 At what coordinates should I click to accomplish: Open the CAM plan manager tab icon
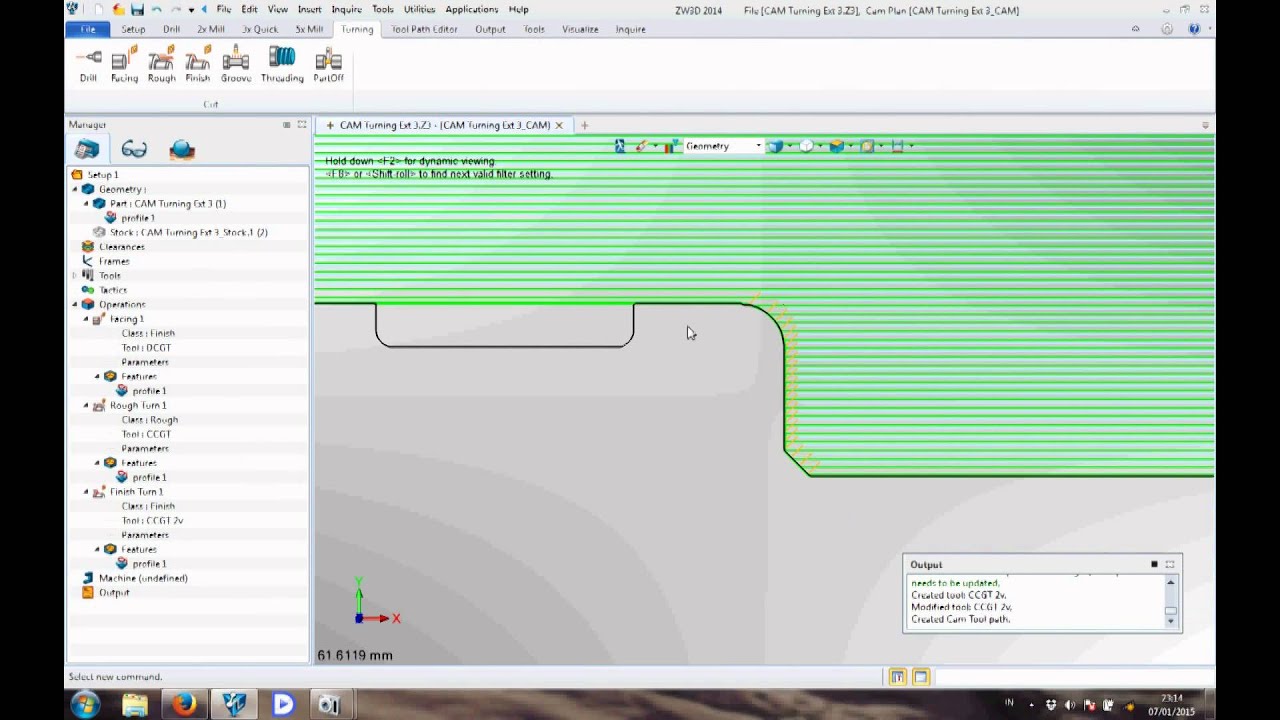point(87,150)
